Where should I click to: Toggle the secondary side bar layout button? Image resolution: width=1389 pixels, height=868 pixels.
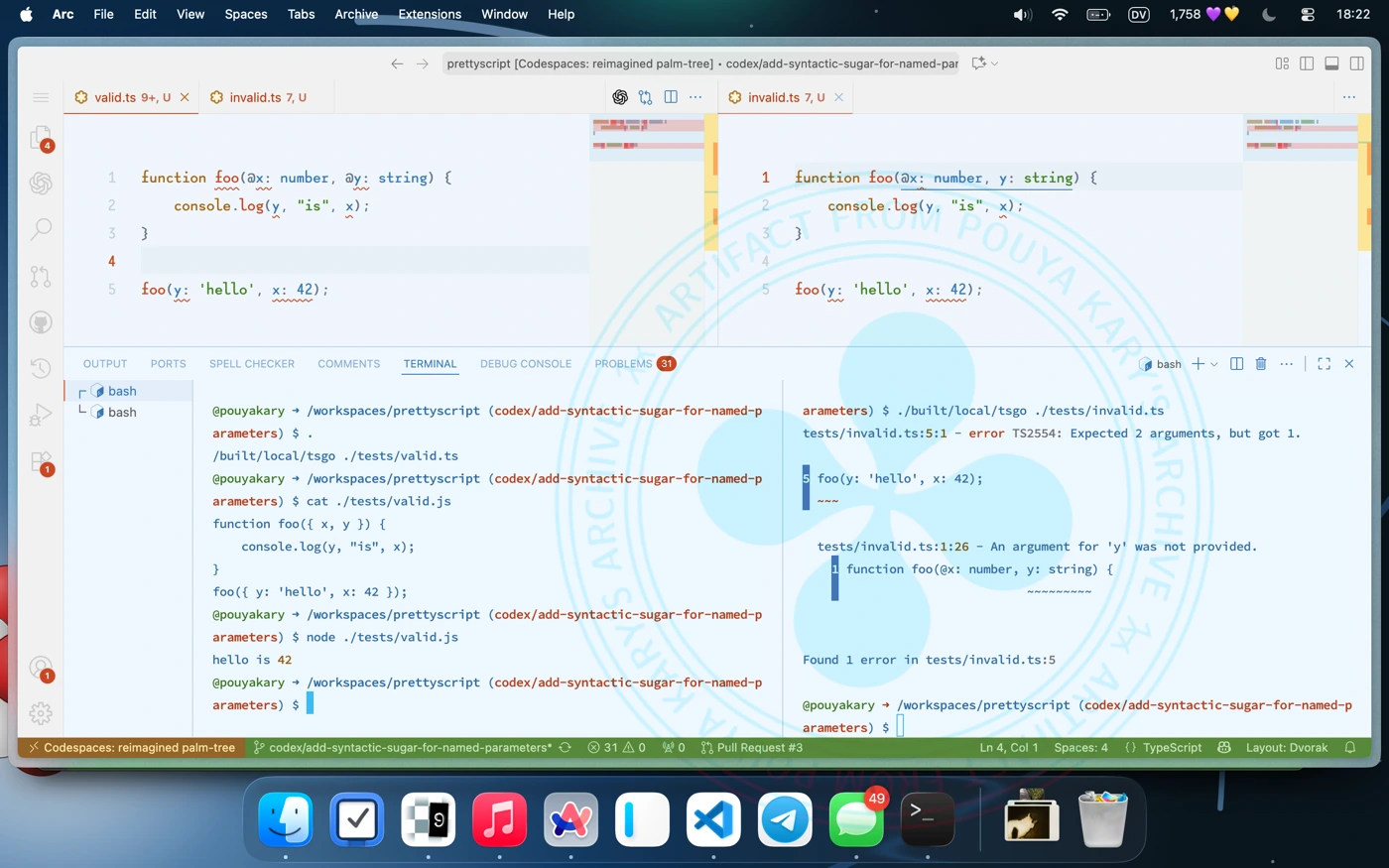tap(1356, 63)
